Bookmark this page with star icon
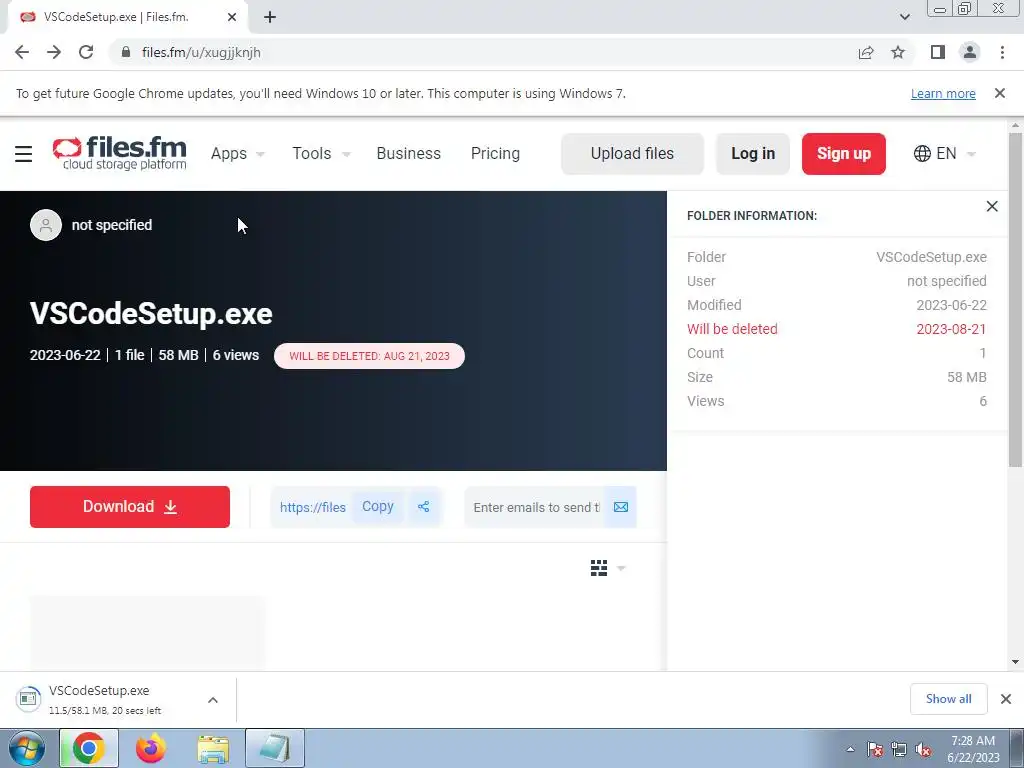The width and height of the screenshot is (1024, 768). point(899,52)
